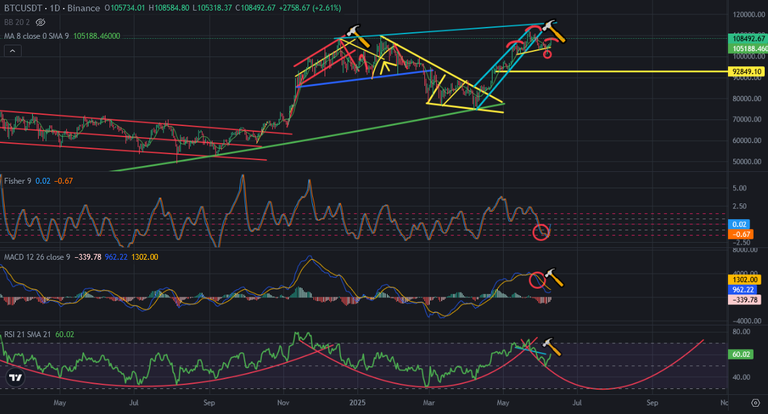Image resolution: width=768 pixels, height=414 pixels.
Task: Click the MA value 105188.46000 in the legend
Action: 97,36
